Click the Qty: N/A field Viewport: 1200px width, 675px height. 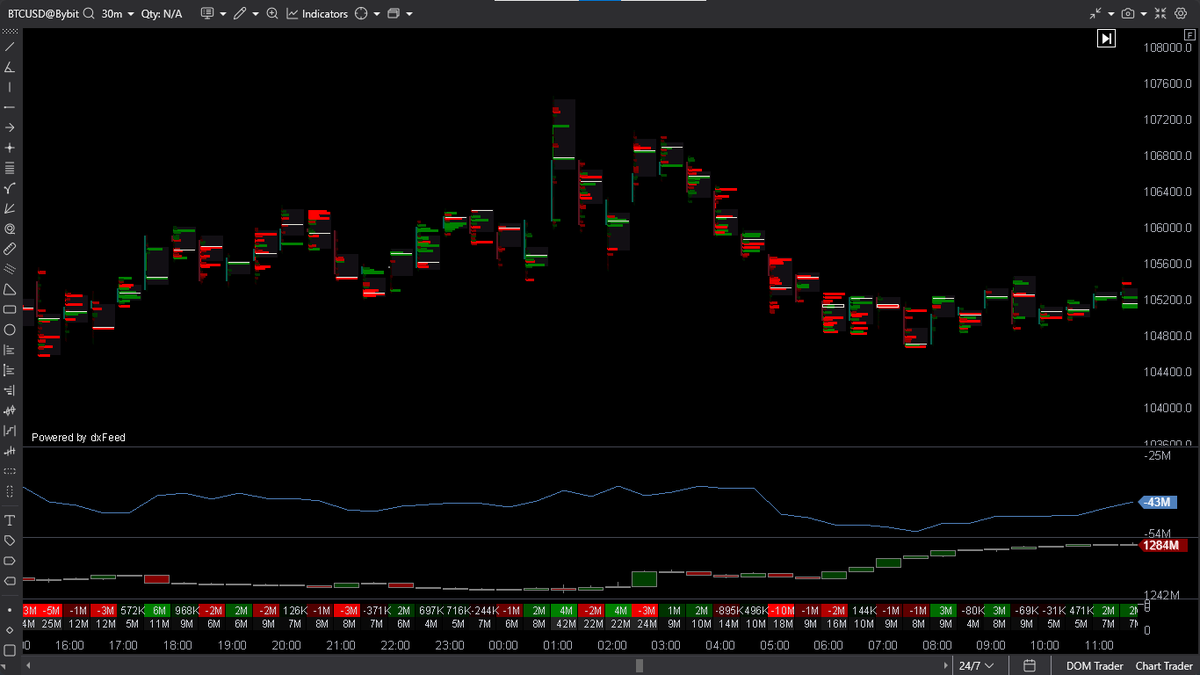coord(161,14)
